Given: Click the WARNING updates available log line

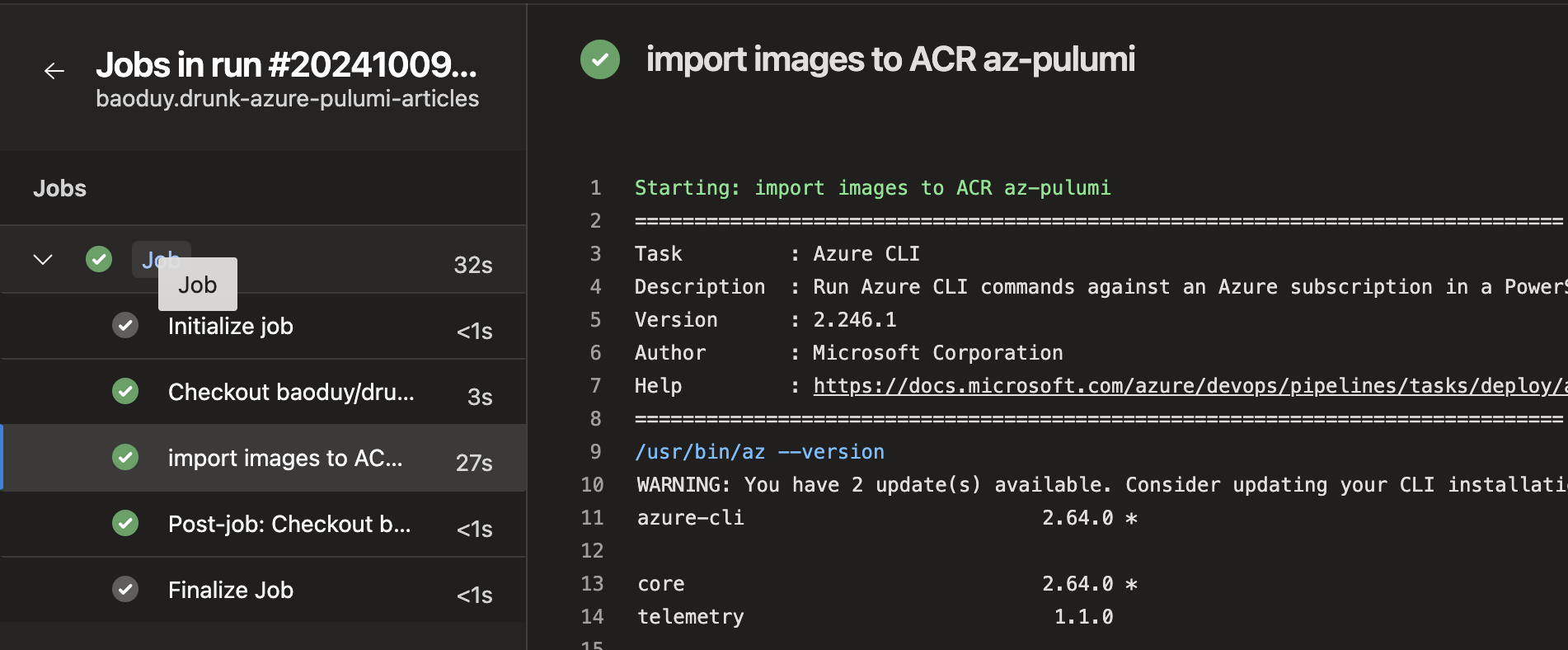Looking at the screenshot, I should 1101,485.
